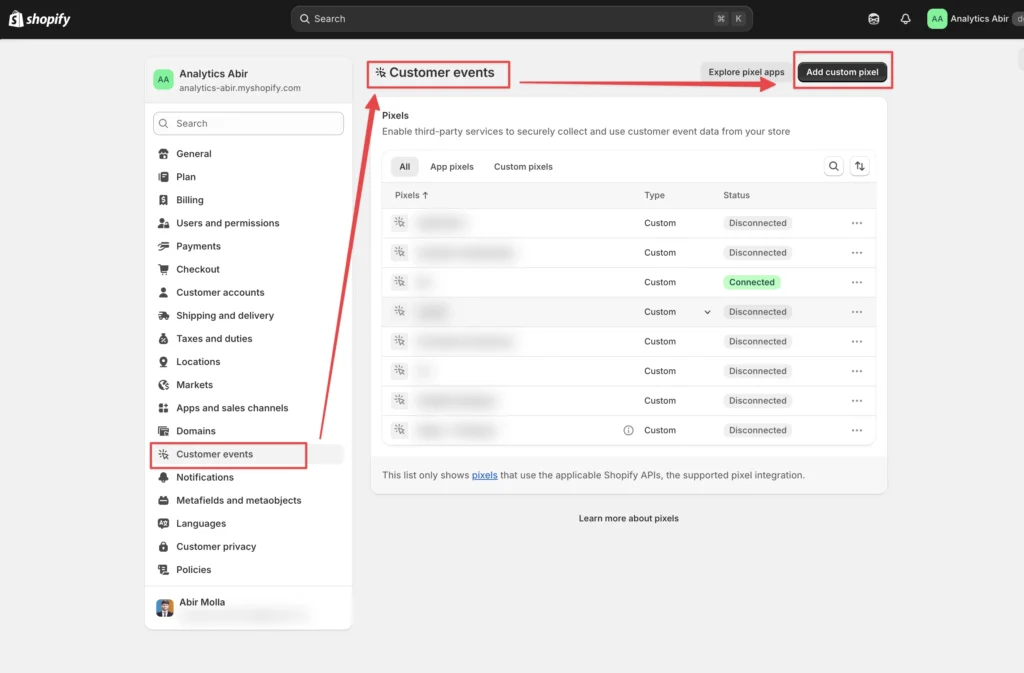This screenshot has width=1024, height=673.
Task: Click Abir Molla user profile at sidebar bottom
Action: pos(248,607)
